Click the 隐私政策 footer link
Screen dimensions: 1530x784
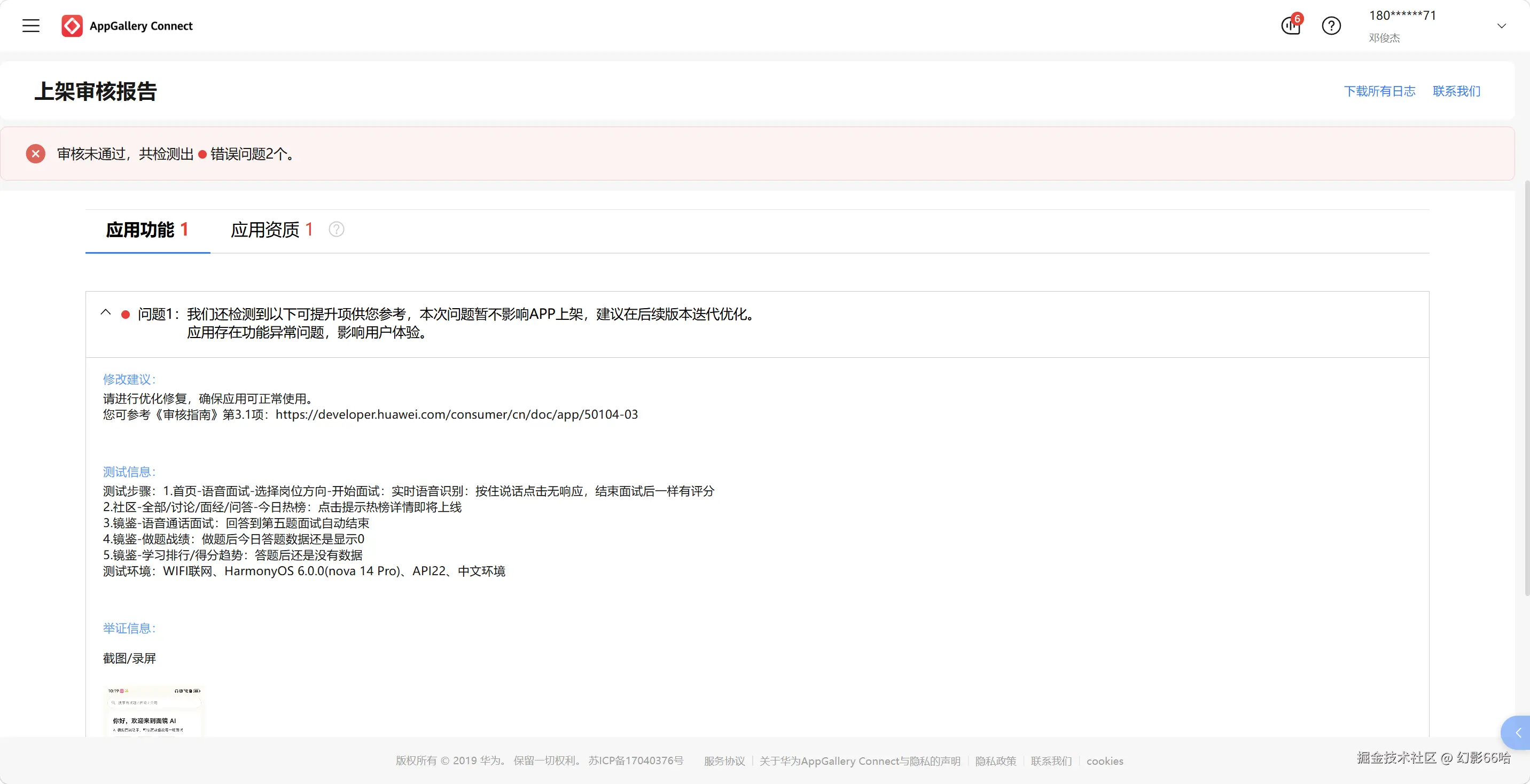(995, 761)
